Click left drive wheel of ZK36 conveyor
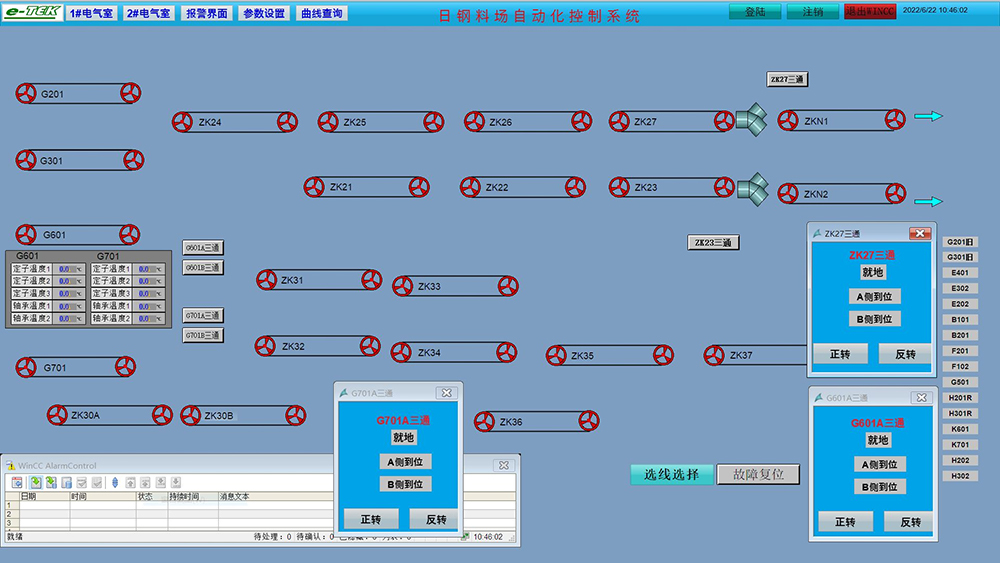The width and height of the screenshot is (1000, 563). pyautogui.click(x=484, y=421)
